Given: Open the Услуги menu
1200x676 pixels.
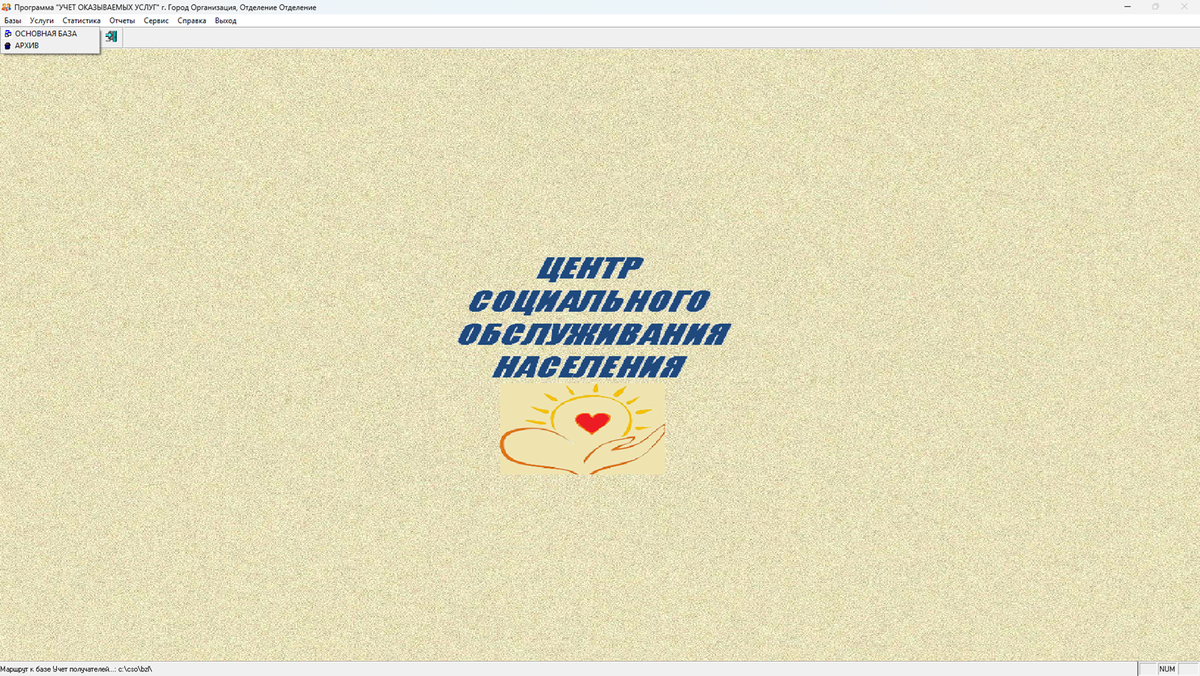Looking at the screenshot, I should (x=42, y=20).
